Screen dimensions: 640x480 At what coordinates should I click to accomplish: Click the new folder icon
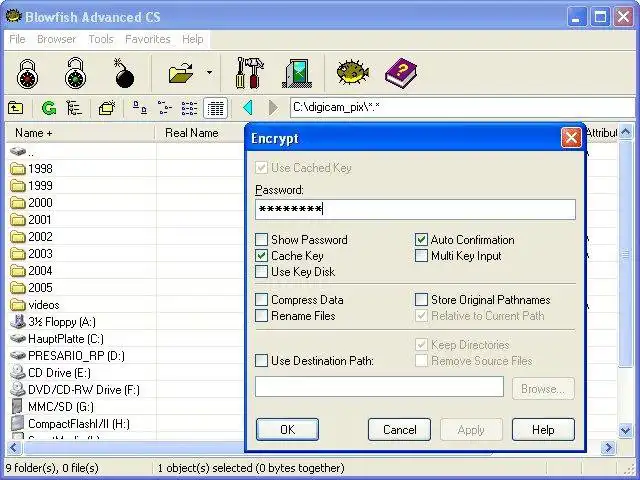click(107, 108)
